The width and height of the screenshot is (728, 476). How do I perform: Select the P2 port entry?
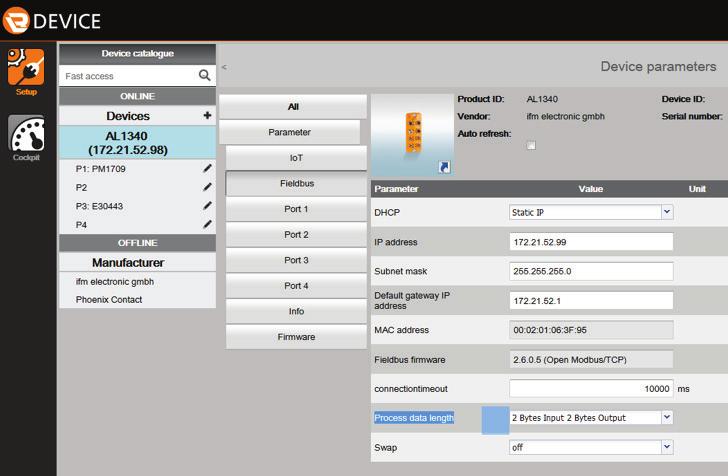click(81, 187)
